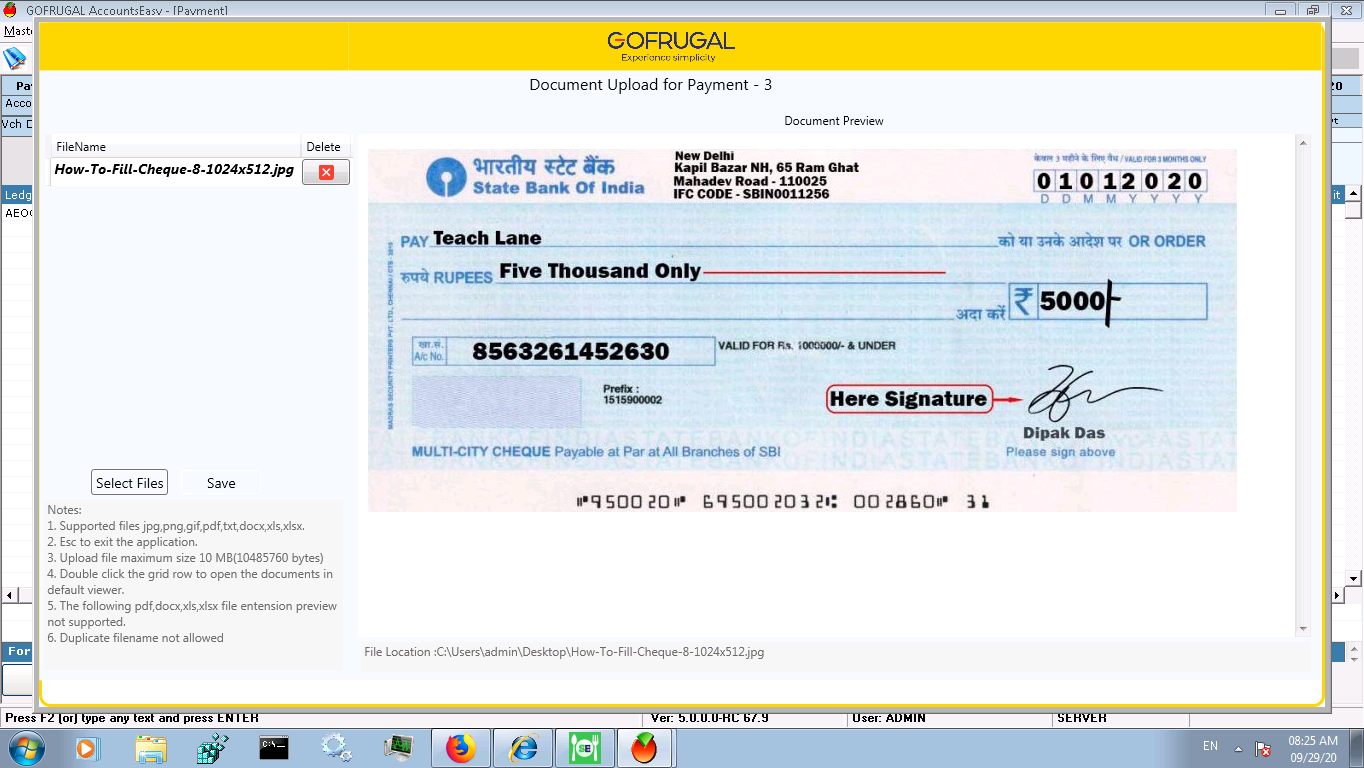Delete the How-To-Fill-Cheque file row

click(x=326, y=172)
